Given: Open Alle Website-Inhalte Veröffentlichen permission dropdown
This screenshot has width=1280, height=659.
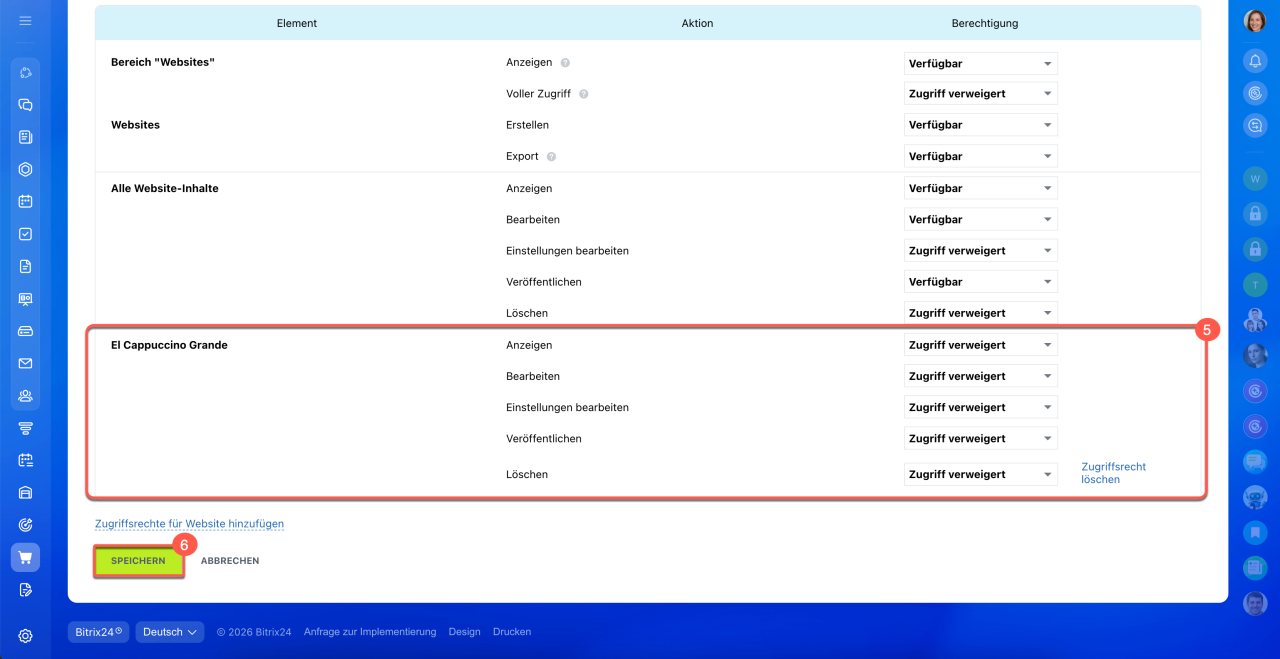Looking at the screenshot, I should click(x=980, y=282).
